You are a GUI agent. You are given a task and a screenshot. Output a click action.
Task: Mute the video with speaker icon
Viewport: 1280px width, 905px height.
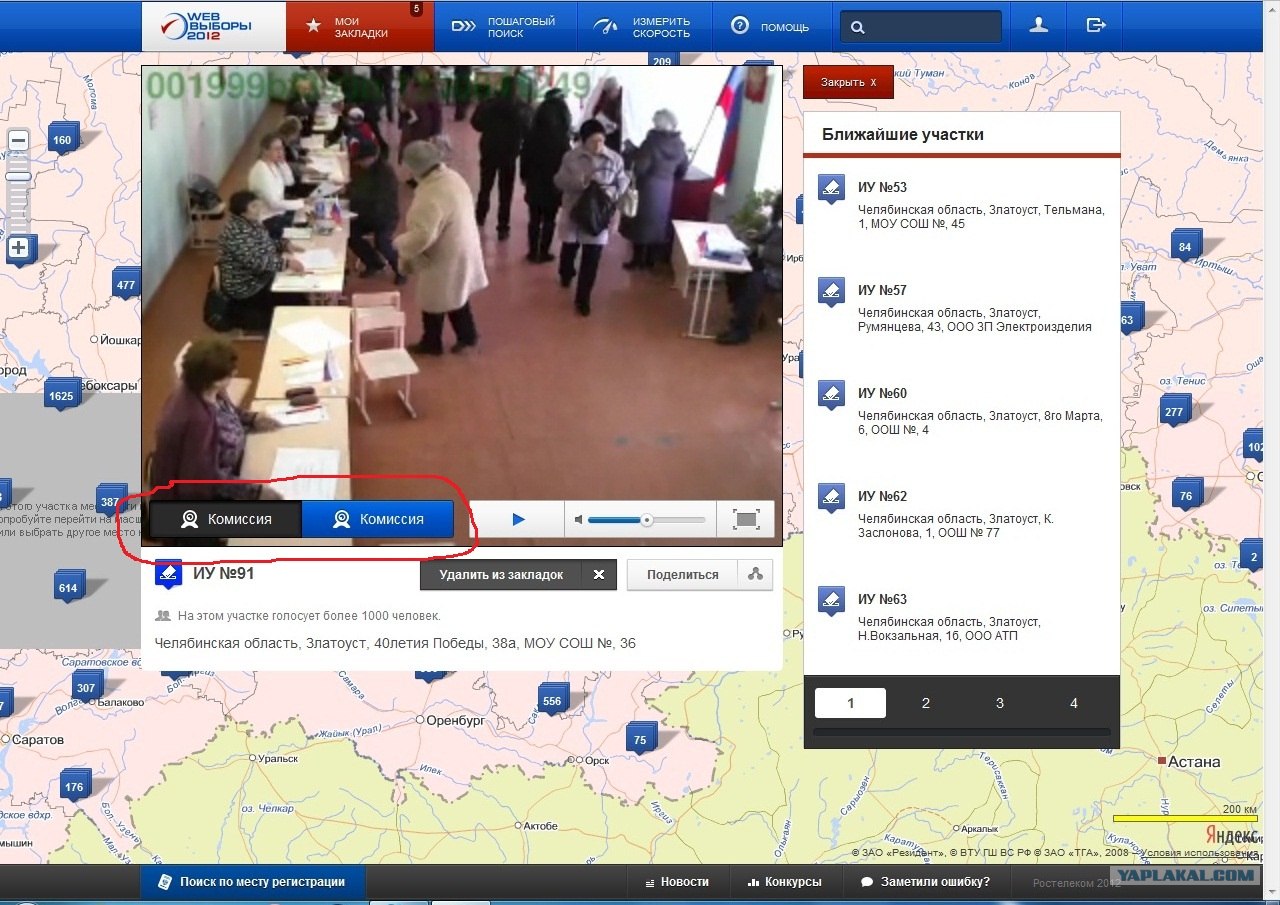[578, 519]
